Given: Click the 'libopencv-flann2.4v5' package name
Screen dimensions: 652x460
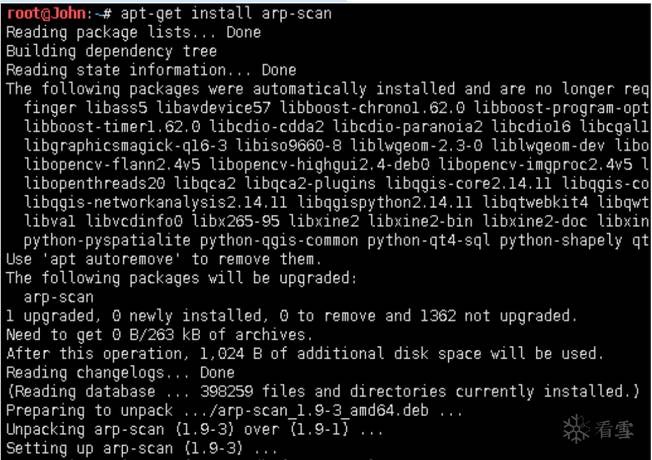Looking at the screenshot, I should click(x=110, y=165).
